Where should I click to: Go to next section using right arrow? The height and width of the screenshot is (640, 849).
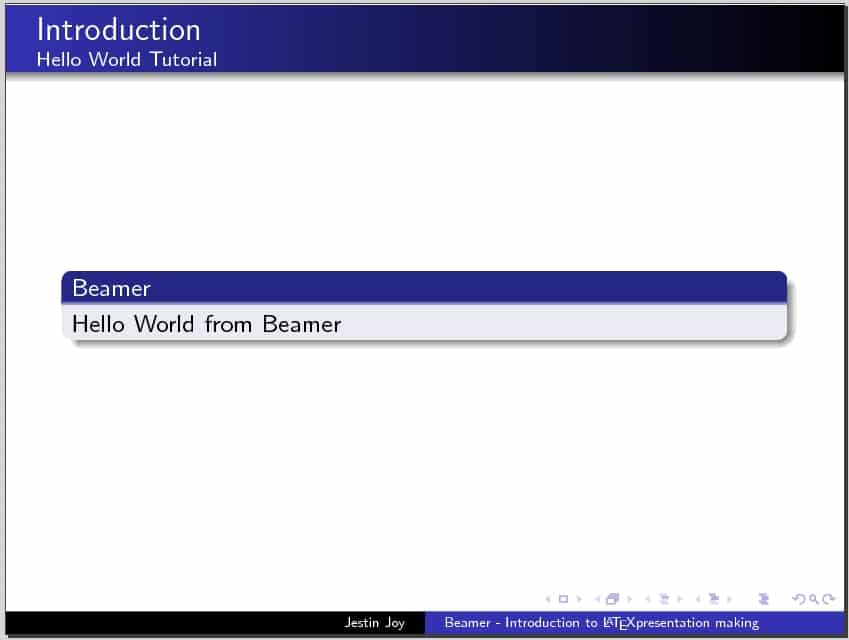[x=729, y=599]
